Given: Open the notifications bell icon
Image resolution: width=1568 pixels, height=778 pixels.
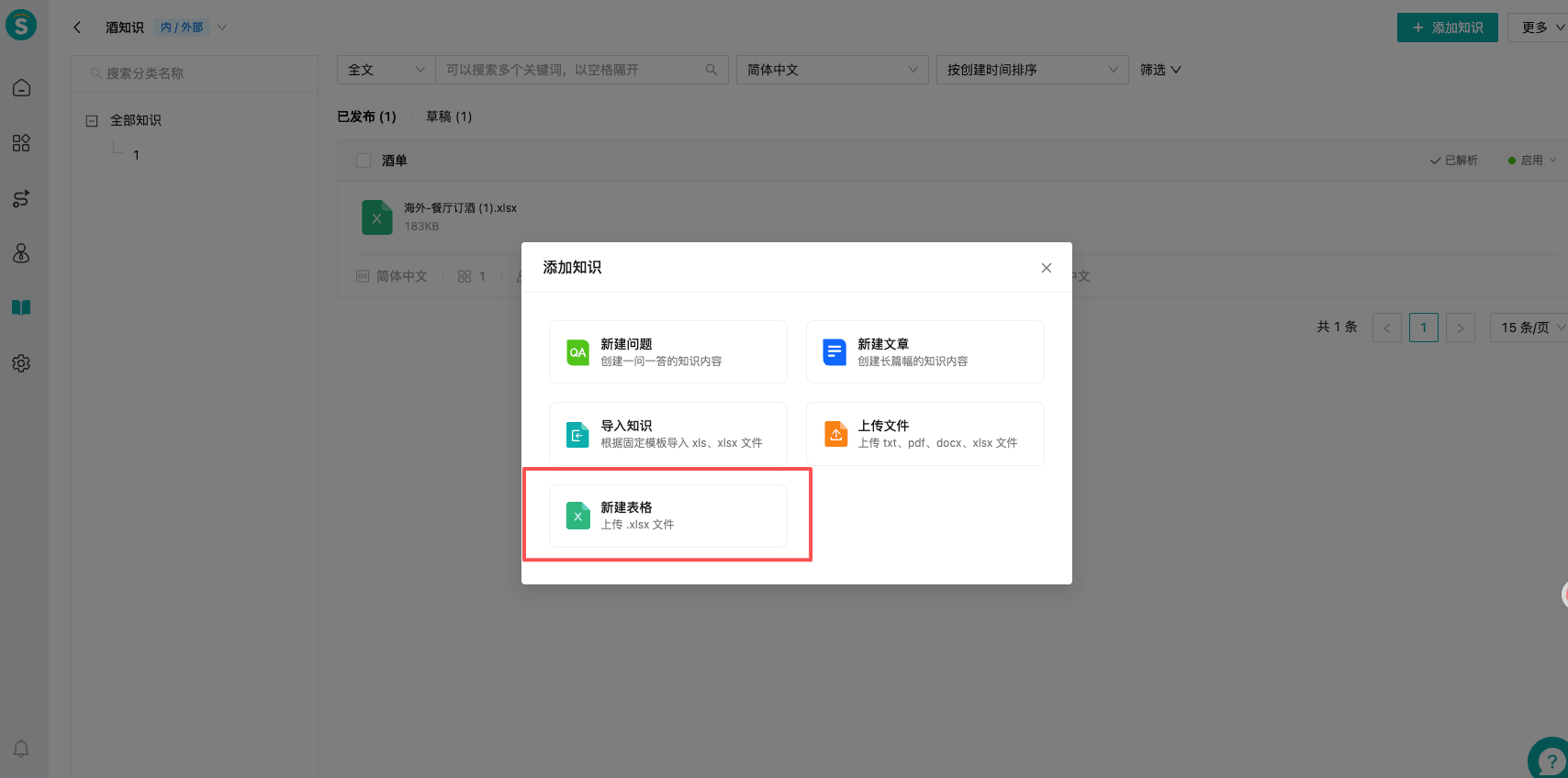Looking at the screenshot, I should (21, 749).
